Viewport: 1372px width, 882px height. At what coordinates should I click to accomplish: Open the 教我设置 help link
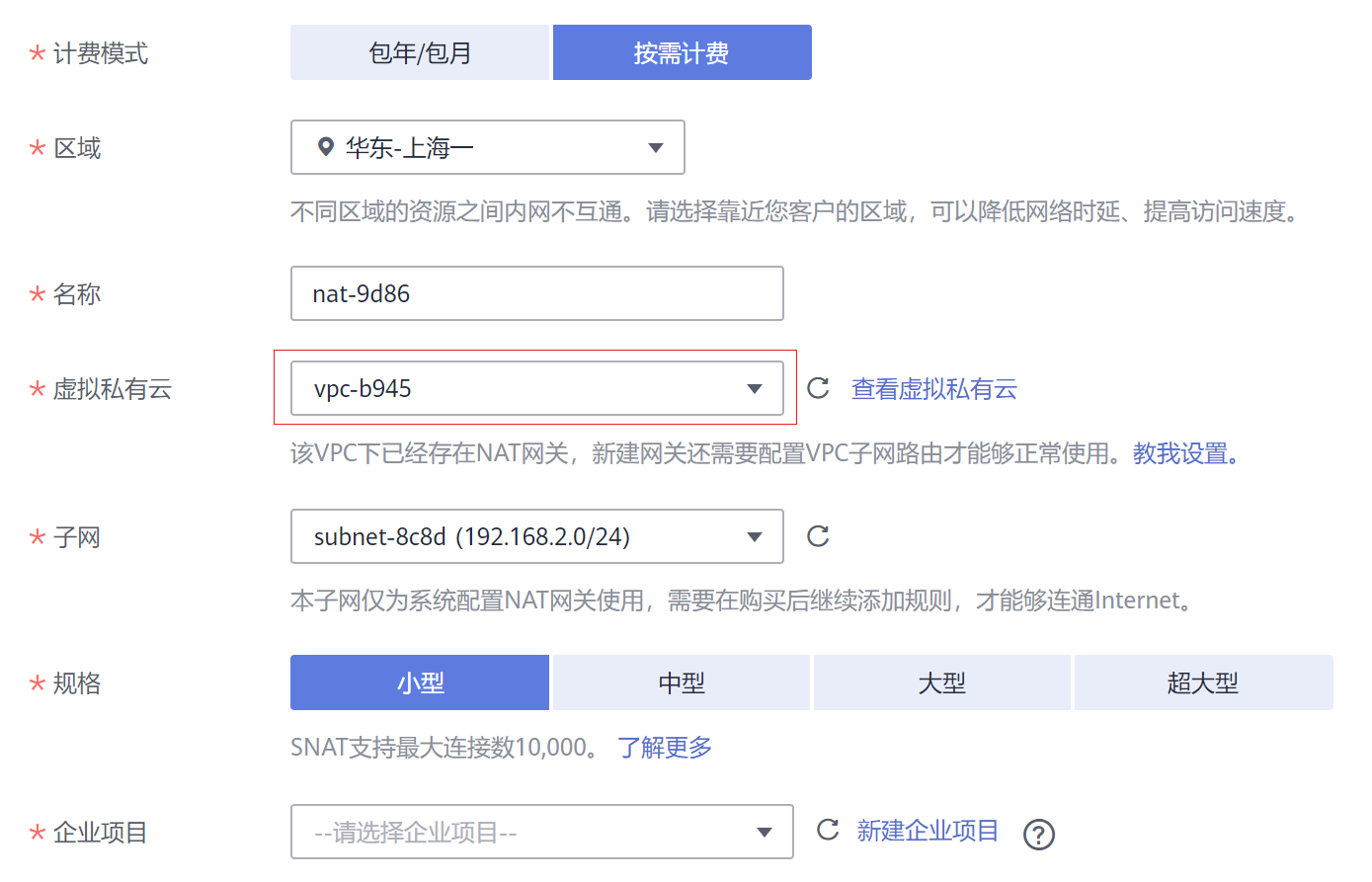pyautogui.click(x=1184, y=453)
